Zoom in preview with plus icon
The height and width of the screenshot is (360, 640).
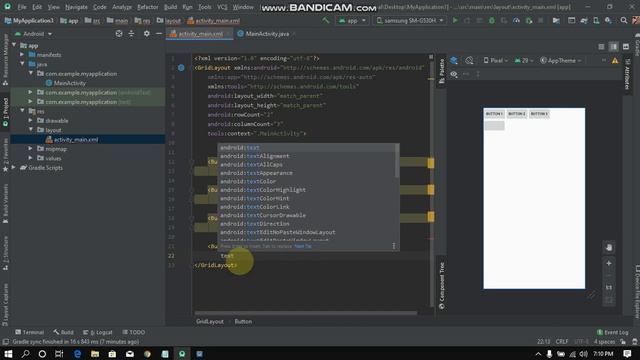(x=609, y=264)
